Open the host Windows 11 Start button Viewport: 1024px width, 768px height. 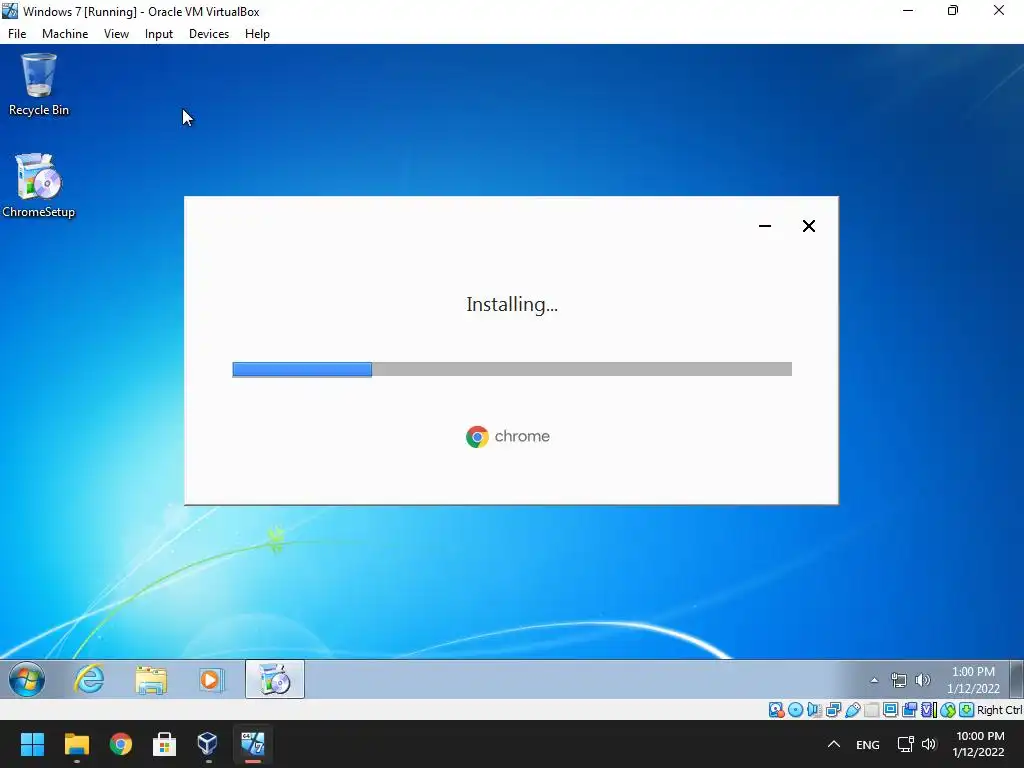[32, 744]
